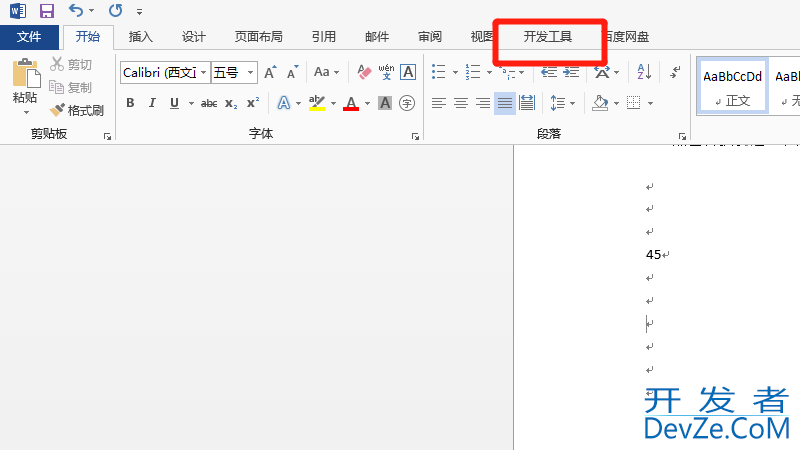Click the increase indent icon
Image resolution: width=800 pixels, height=450 pixels.
pyautogui.click(x=571, y=72)
